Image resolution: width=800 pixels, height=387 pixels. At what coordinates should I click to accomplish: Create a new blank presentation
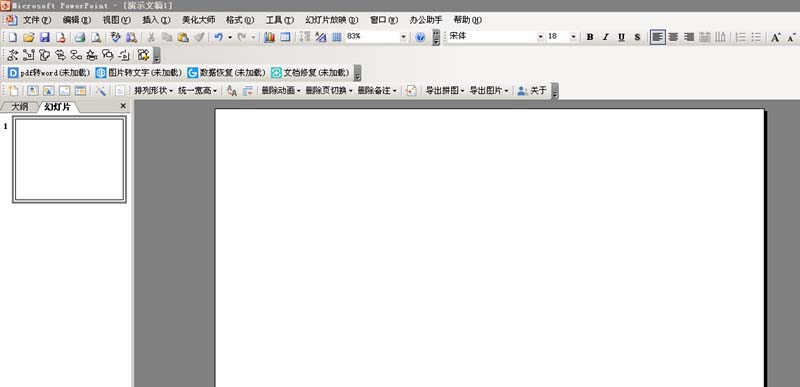tap(13, 37)
